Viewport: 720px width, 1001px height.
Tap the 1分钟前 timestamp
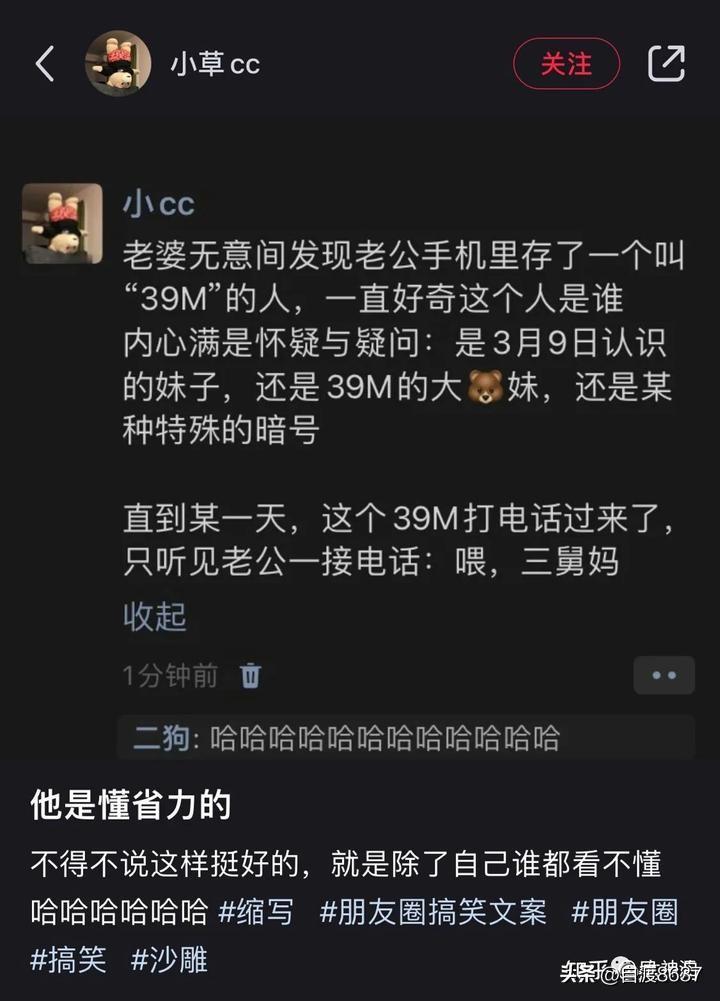170,675
